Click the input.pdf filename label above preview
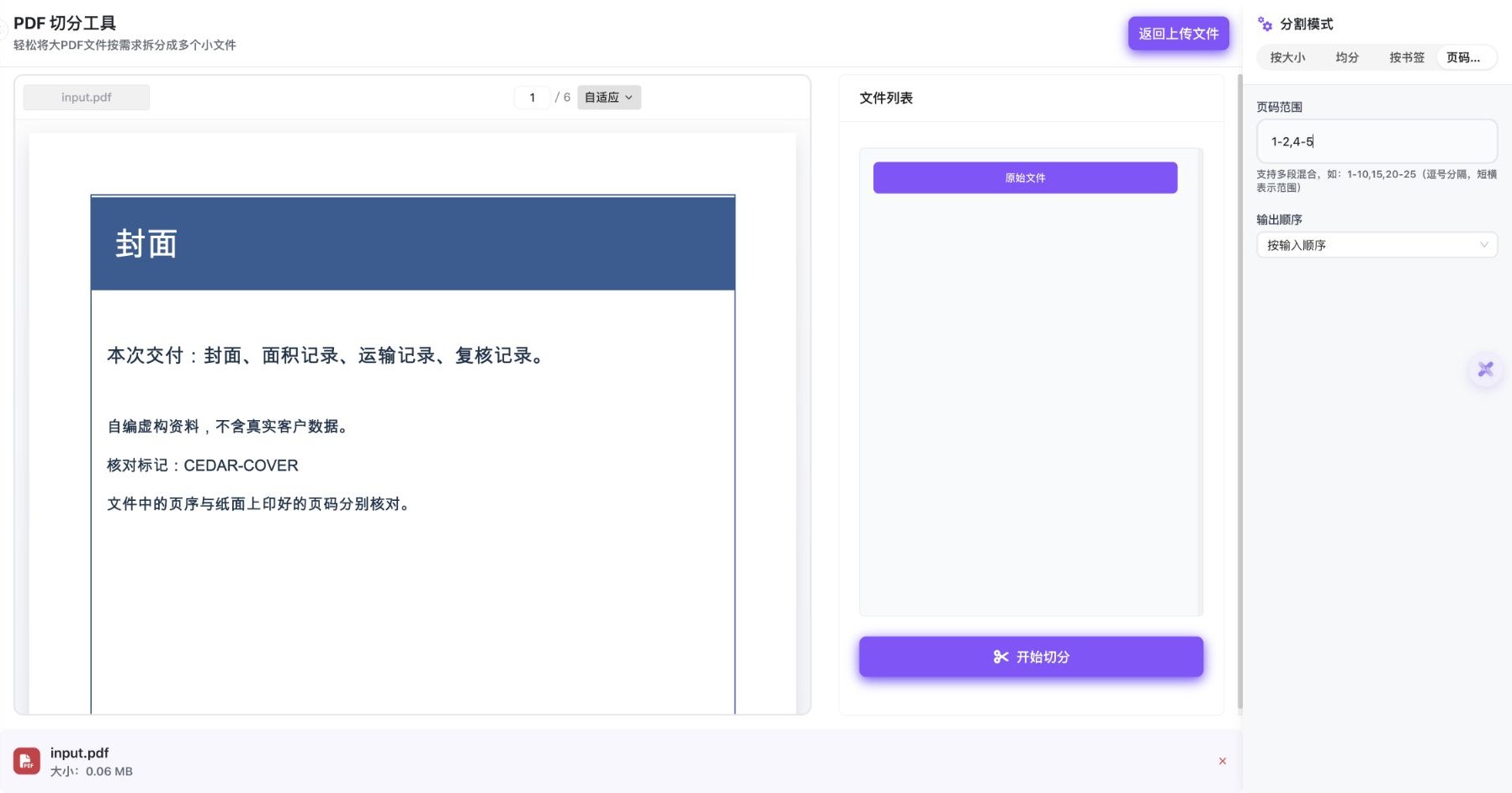The height and width of the screenshot is (793, 1512). point(87,98)
